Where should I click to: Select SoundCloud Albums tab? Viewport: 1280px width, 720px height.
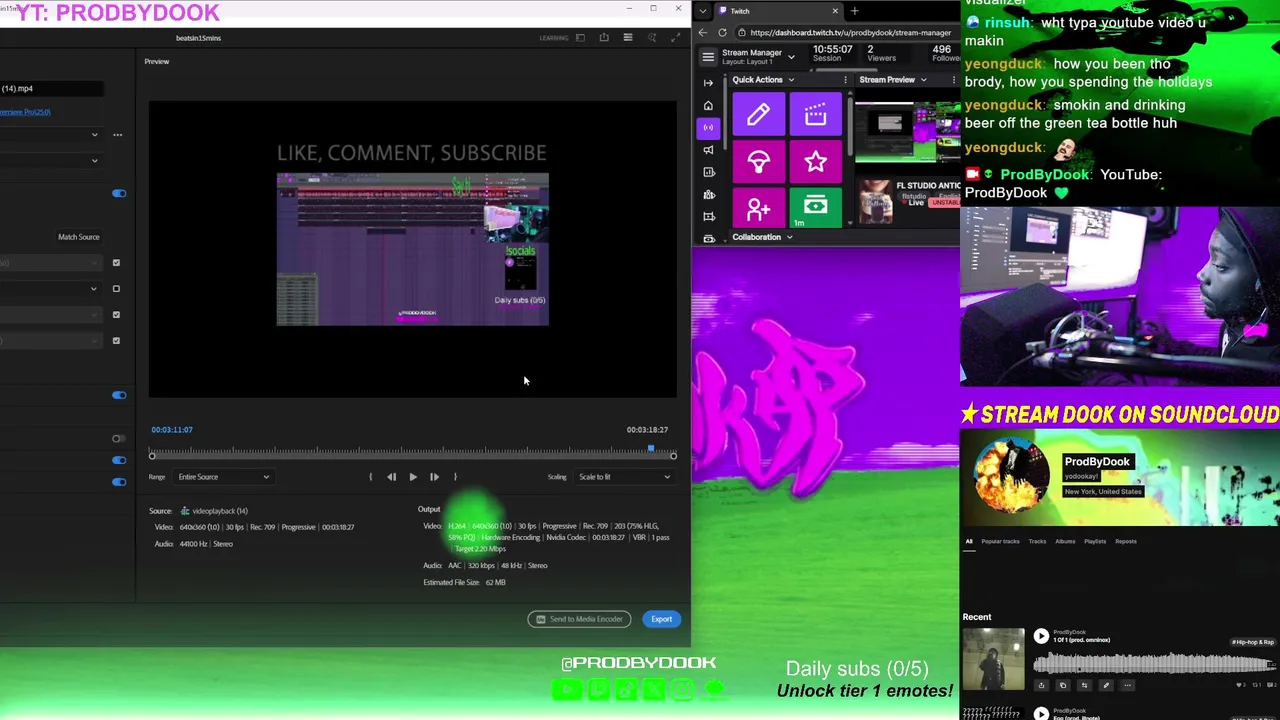(x=1065, y=542)
